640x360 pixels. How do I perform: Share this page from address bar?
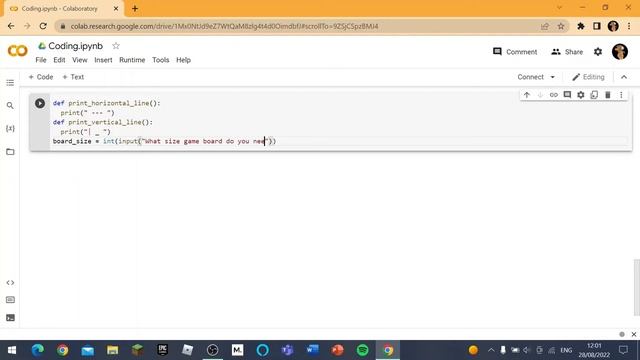[545, 26]
